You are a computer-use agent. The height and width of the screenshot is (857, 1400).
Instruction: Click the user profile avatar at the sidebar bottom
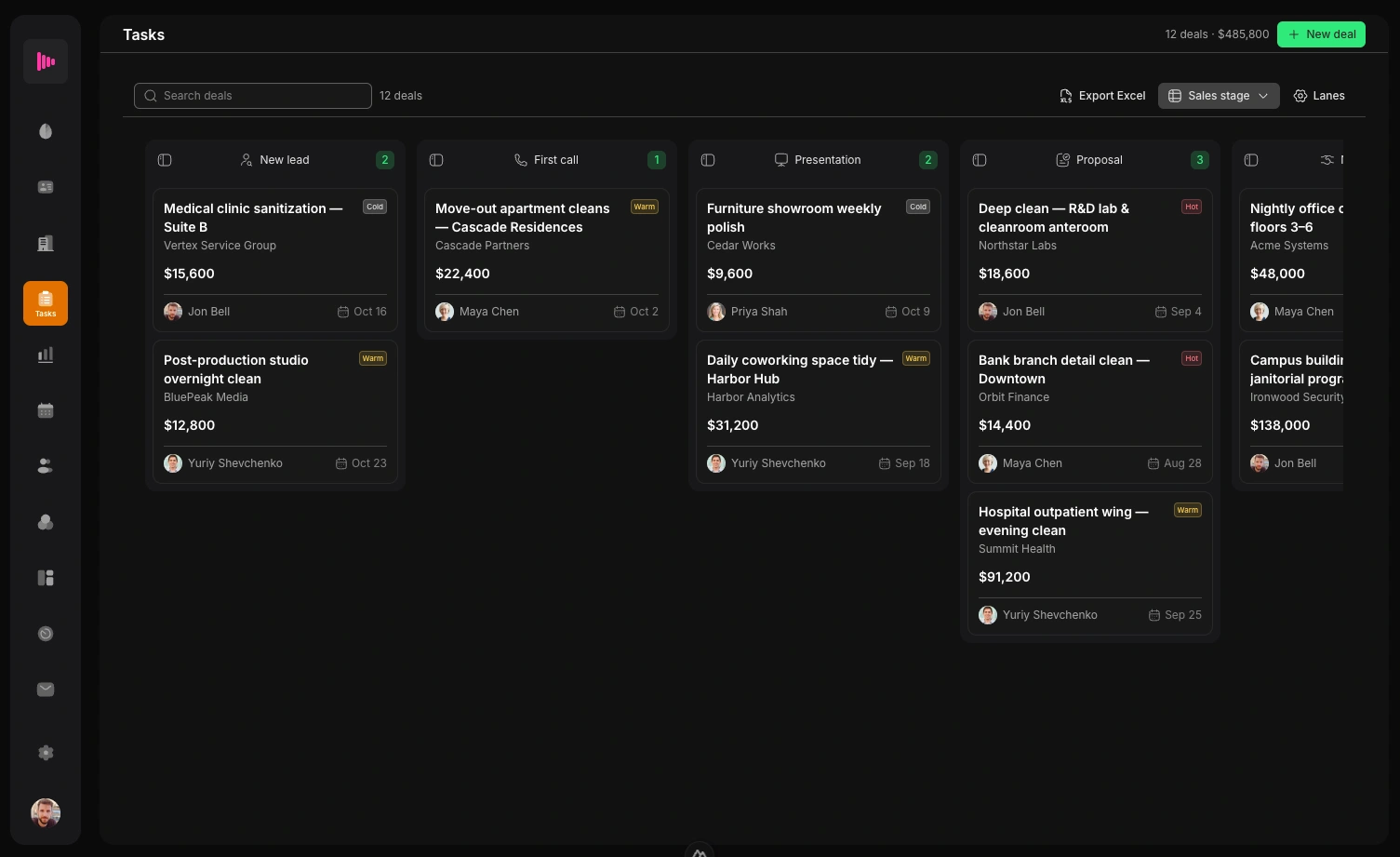[x=46, y=813]
